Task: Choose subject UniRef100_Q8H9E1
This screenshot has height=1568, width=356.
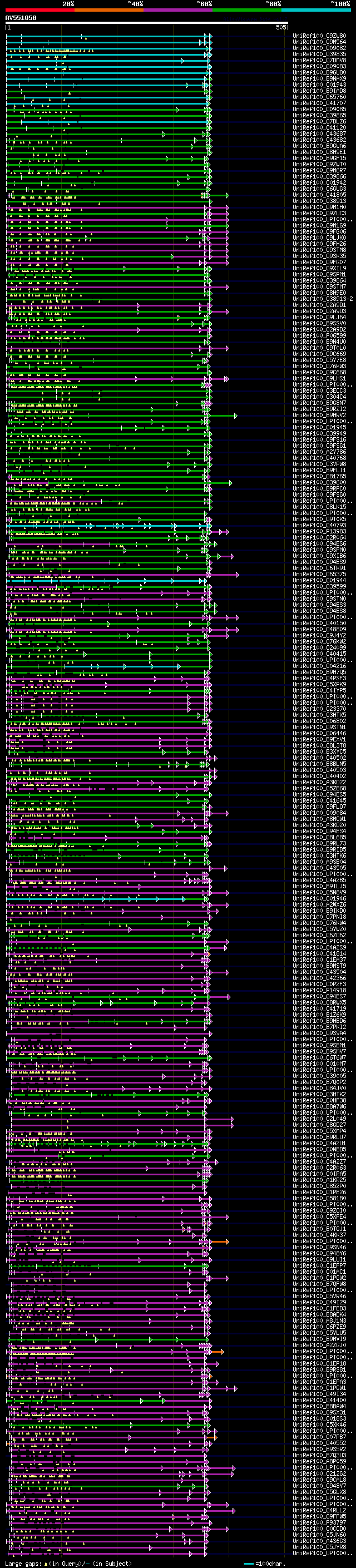Action: (319, 152)
